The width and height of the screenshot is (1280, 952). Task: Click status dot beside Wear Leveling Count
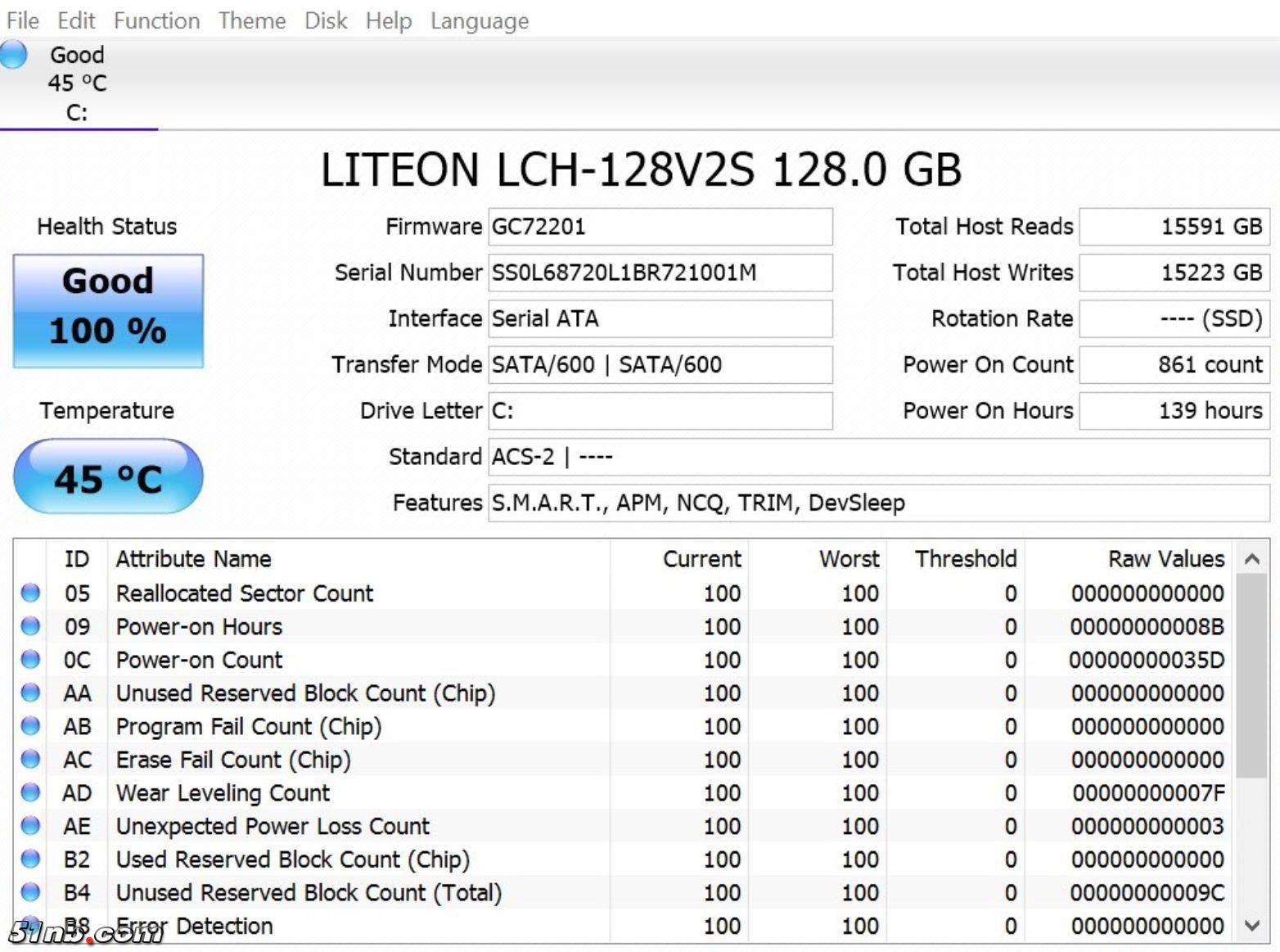tap(30, 792)
